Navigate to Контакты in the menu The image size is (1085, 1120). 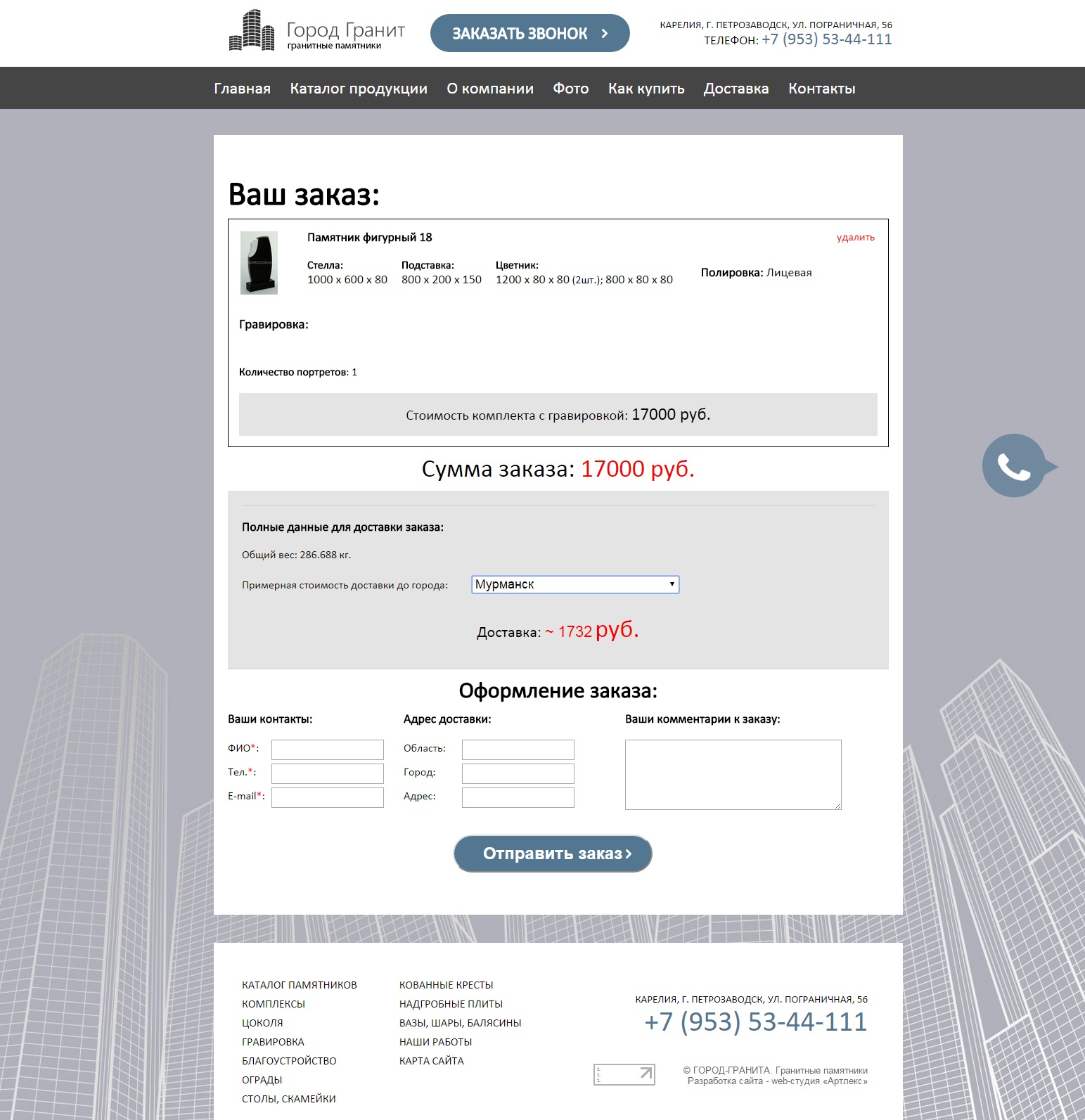pos(821,89)
